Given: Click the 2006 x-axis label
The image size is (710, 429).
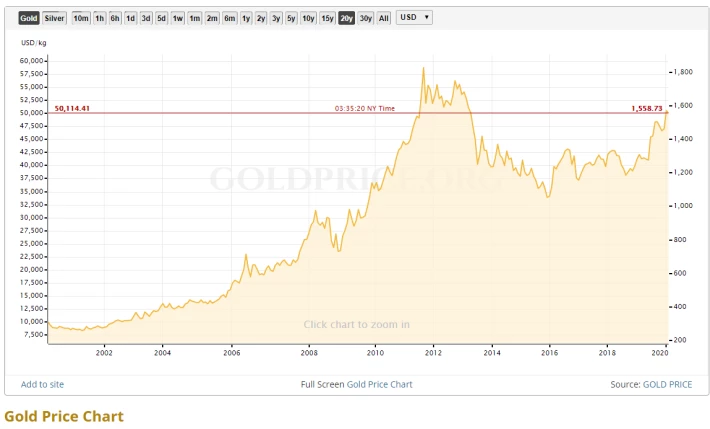Looking at the screenshot, I should point(231,353).
